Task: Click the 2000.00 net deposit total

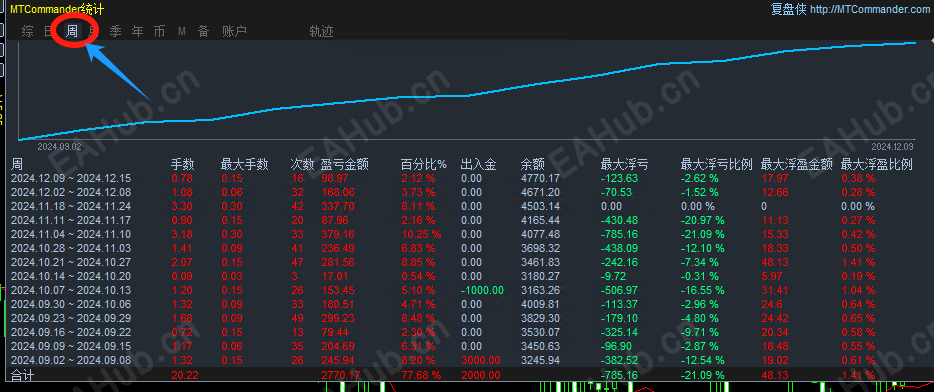Action: (480, 375)
